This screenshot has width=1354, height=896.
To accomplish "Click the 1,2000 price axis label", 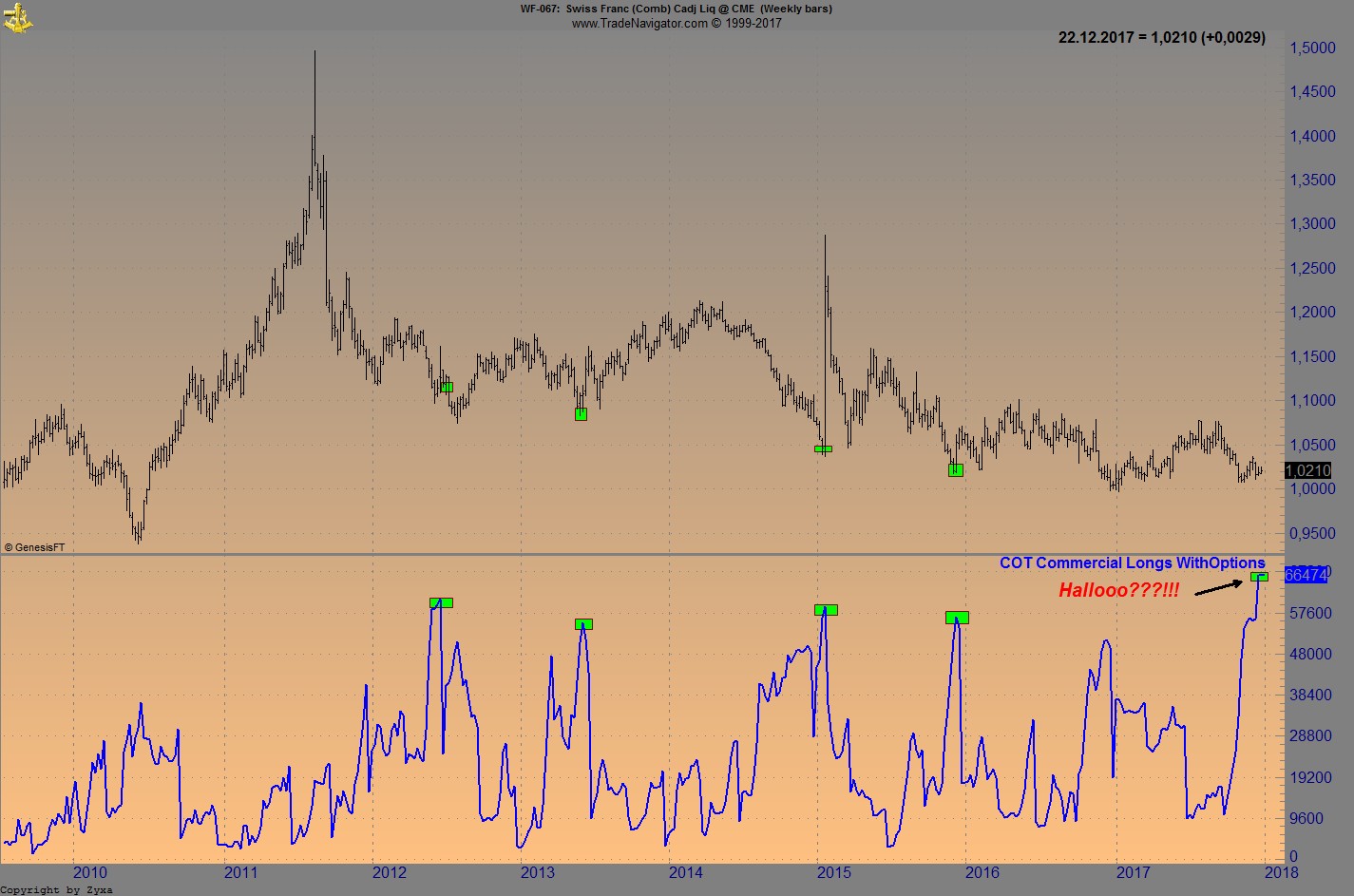I will (1312, 313).
